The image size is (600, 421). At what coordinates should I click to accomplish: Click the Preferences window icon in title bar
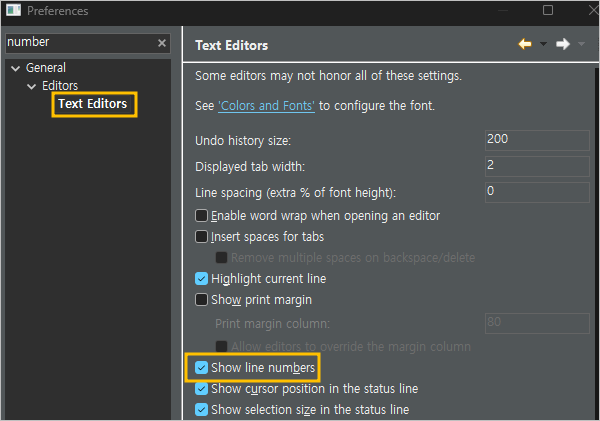[x=13, y=11]
